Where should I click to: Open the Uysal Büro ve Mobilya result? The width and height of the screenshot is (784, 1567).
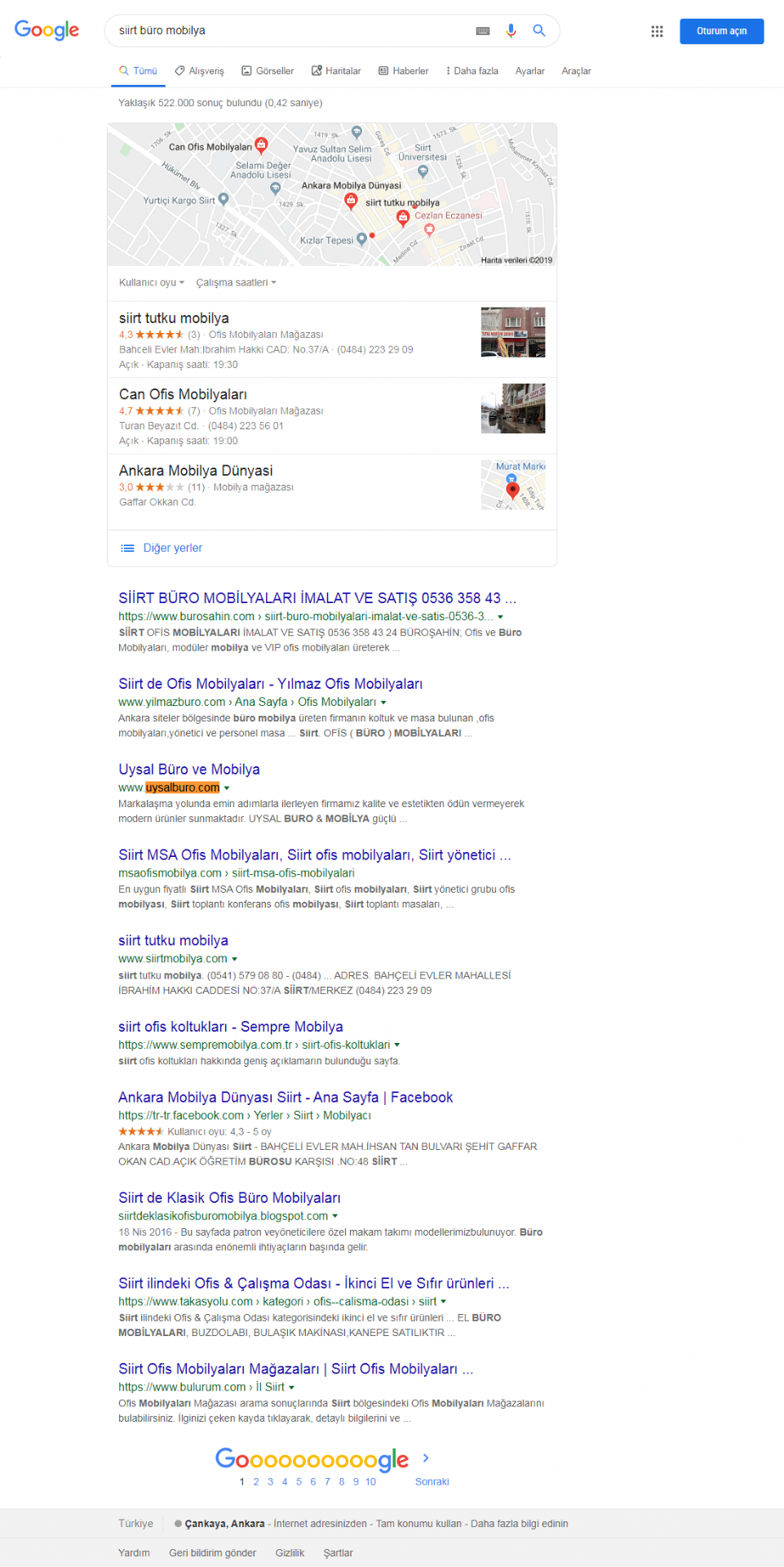(x=189, y=770)
